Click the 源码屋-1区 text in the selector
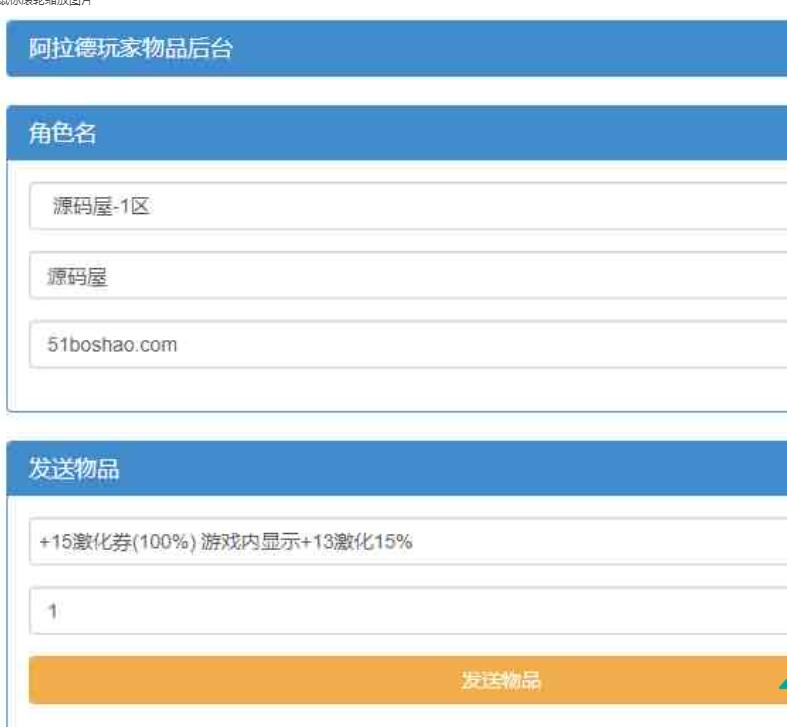The image size is (787, 727). click(100, 207)
